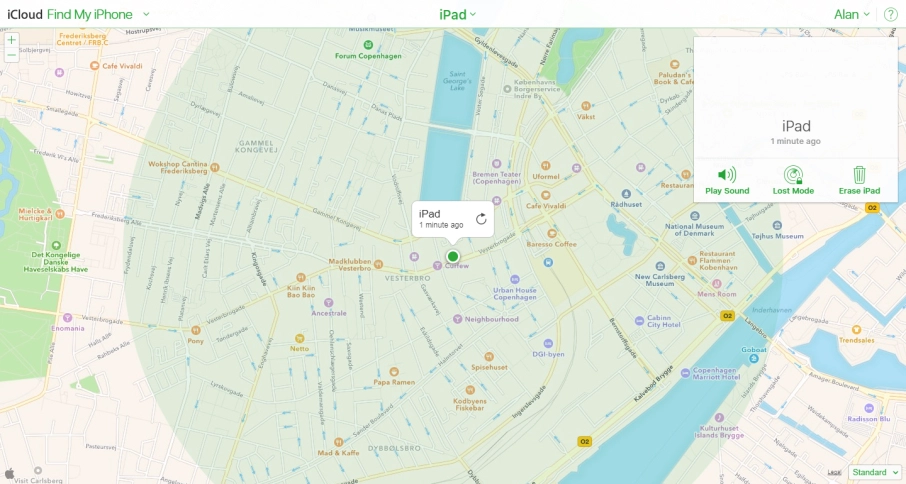The width and height of the screenshot is (906, 484).
Task: Open the iPad devices dropdown
Action: [x=457, y=14]
